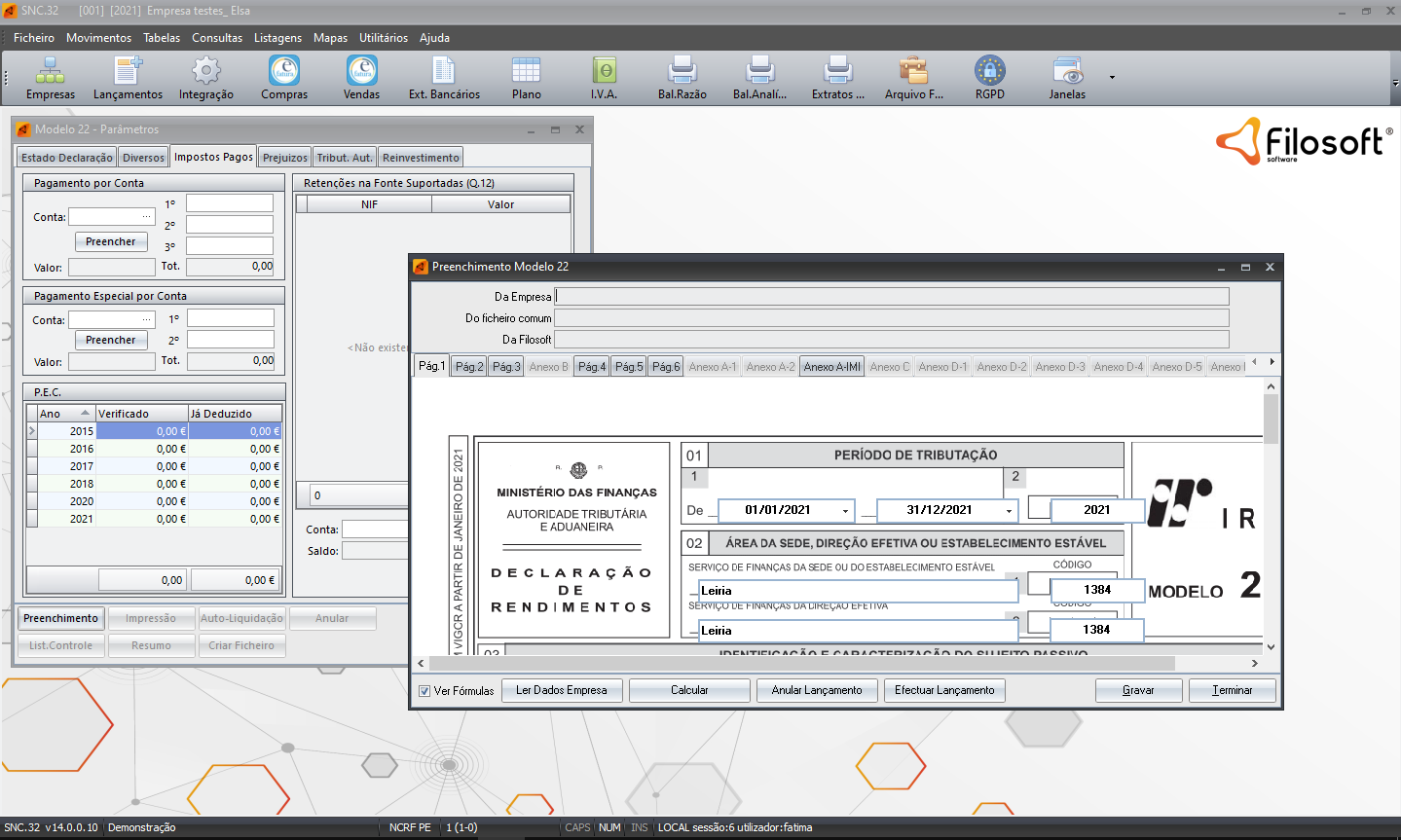Open the Vendas module

pos(360,78)
